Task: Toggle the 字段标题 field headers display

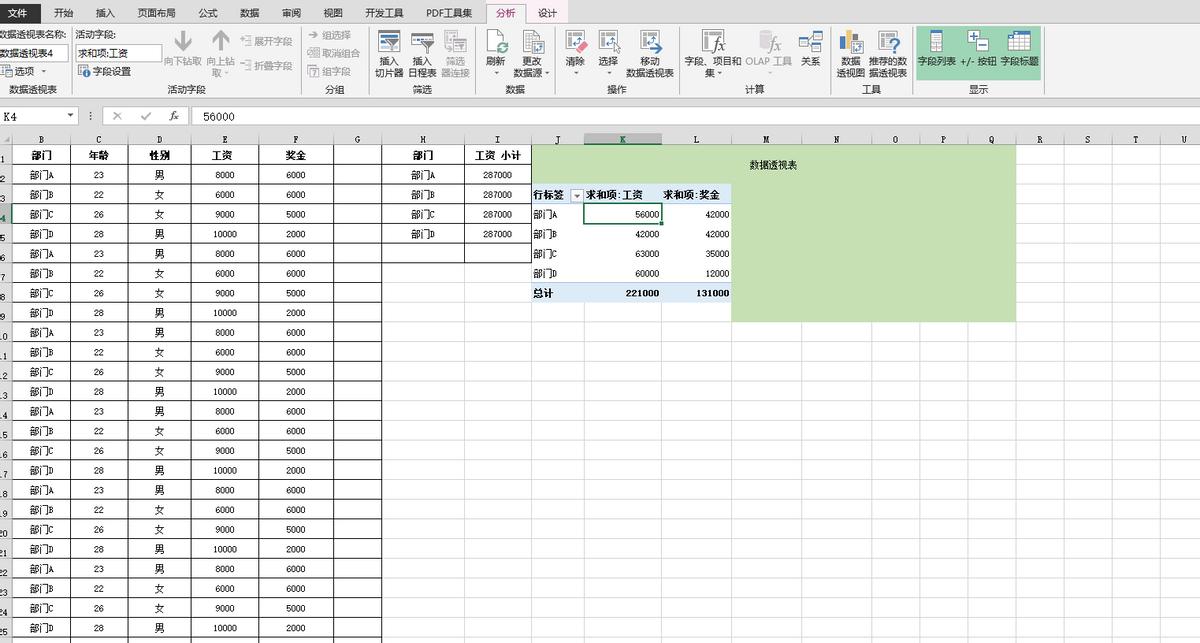Action: [1019, 48]
